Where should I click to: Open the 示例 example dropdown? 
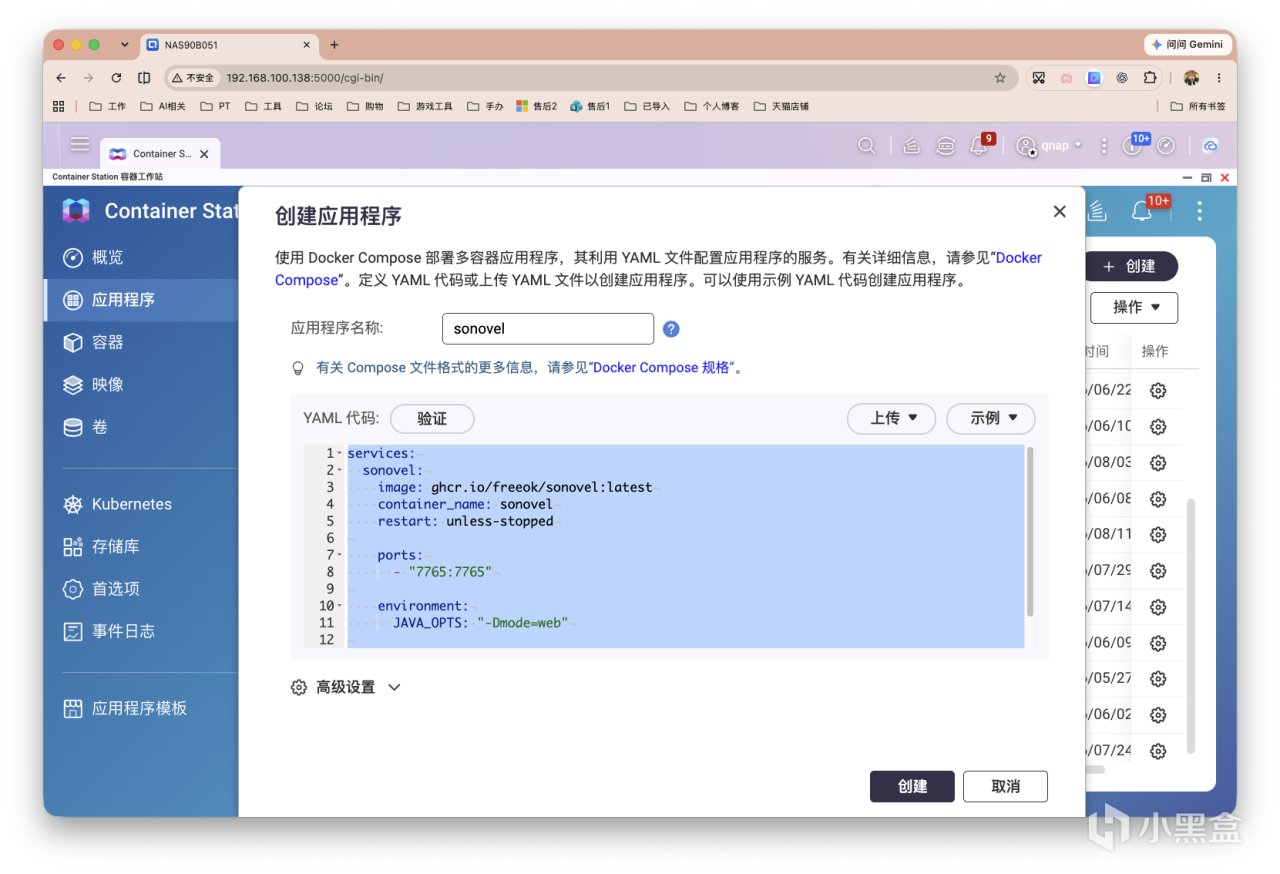click(991, 418)
